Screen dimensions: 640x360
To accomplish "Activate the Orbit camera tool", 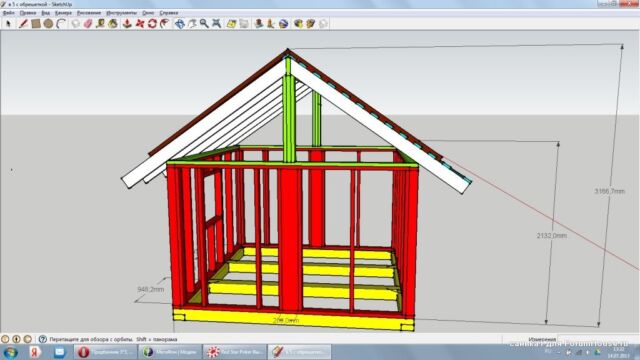I will (180, 24).
